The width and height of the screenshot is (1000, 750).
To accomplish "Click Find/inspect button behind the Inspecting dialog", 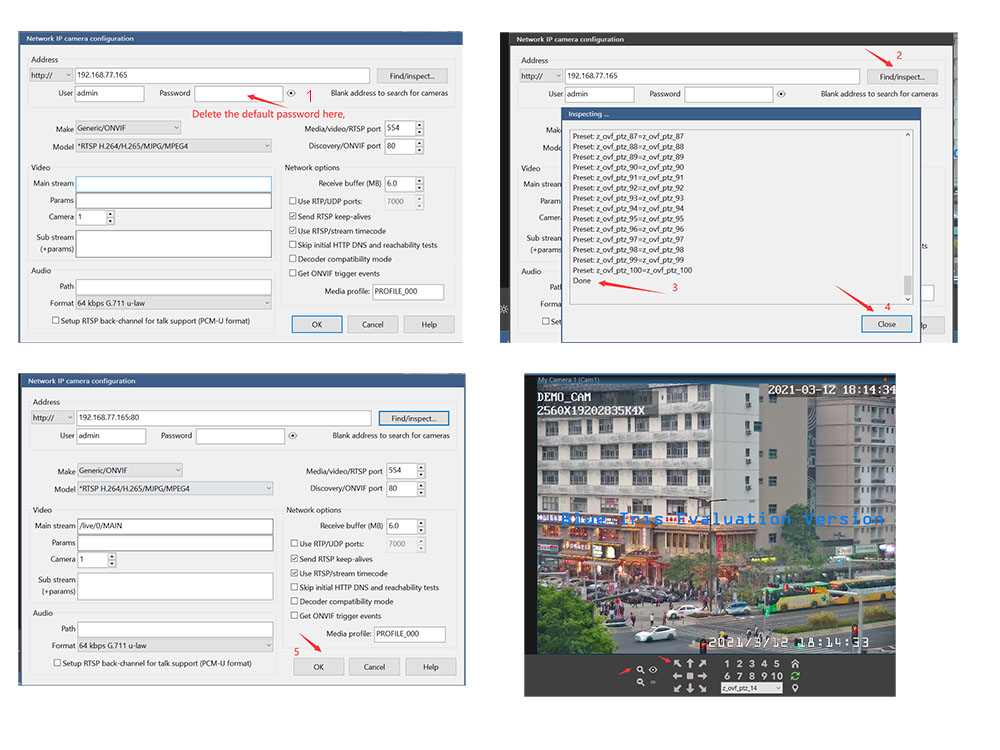I will pyautogui.click(x=902, y=77).
